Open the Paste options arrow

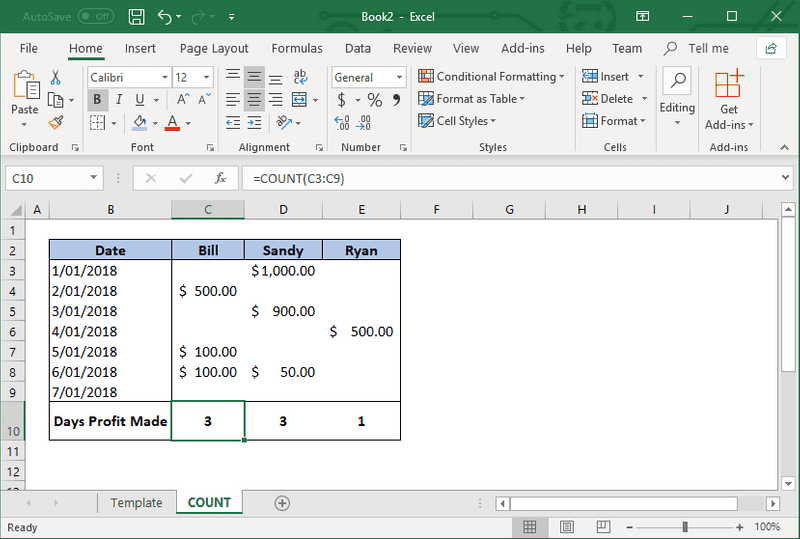24,125
